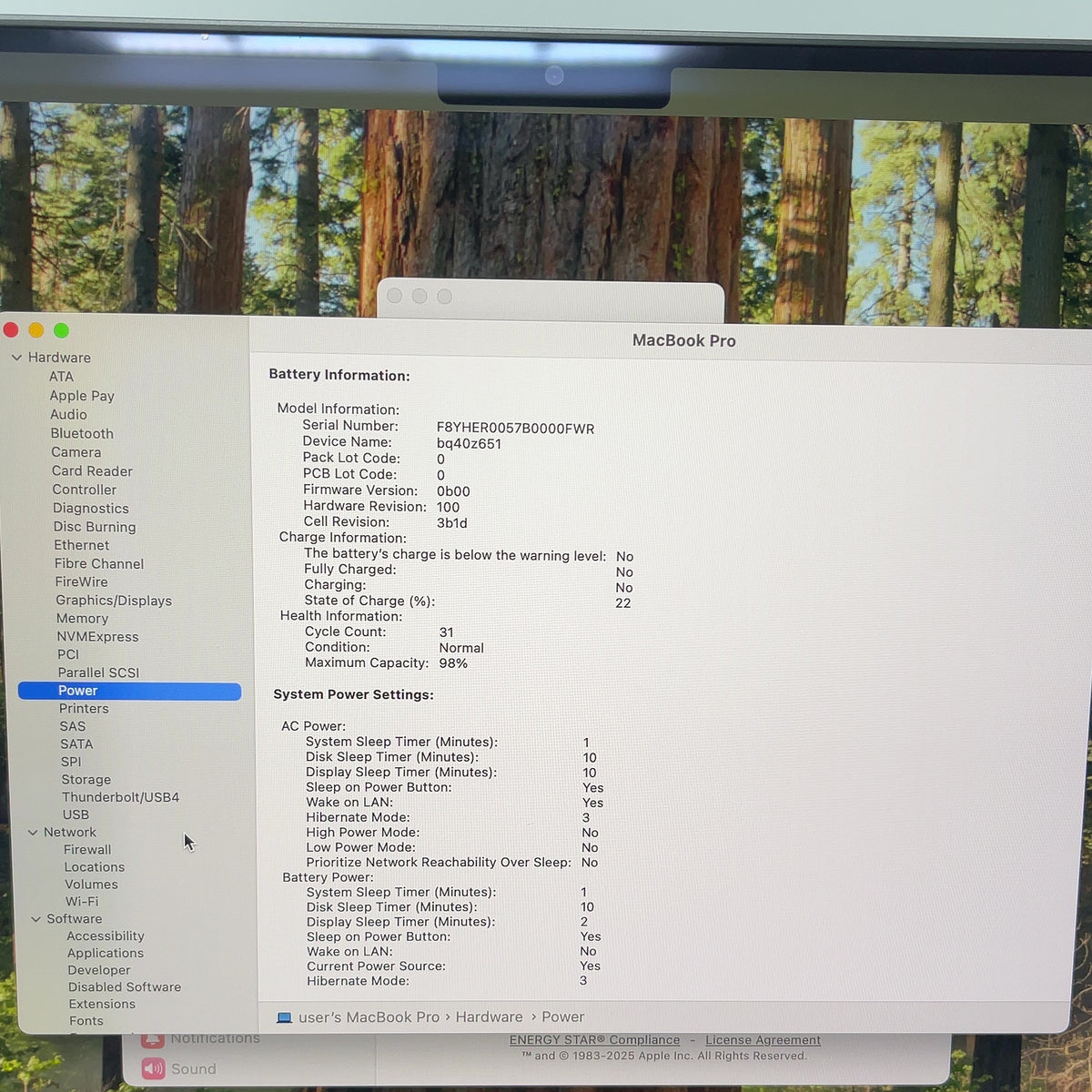The image size is (1092, 1092).
Task: Show Firewall network information
Action: pyautogui.click(x=87, y=850)
